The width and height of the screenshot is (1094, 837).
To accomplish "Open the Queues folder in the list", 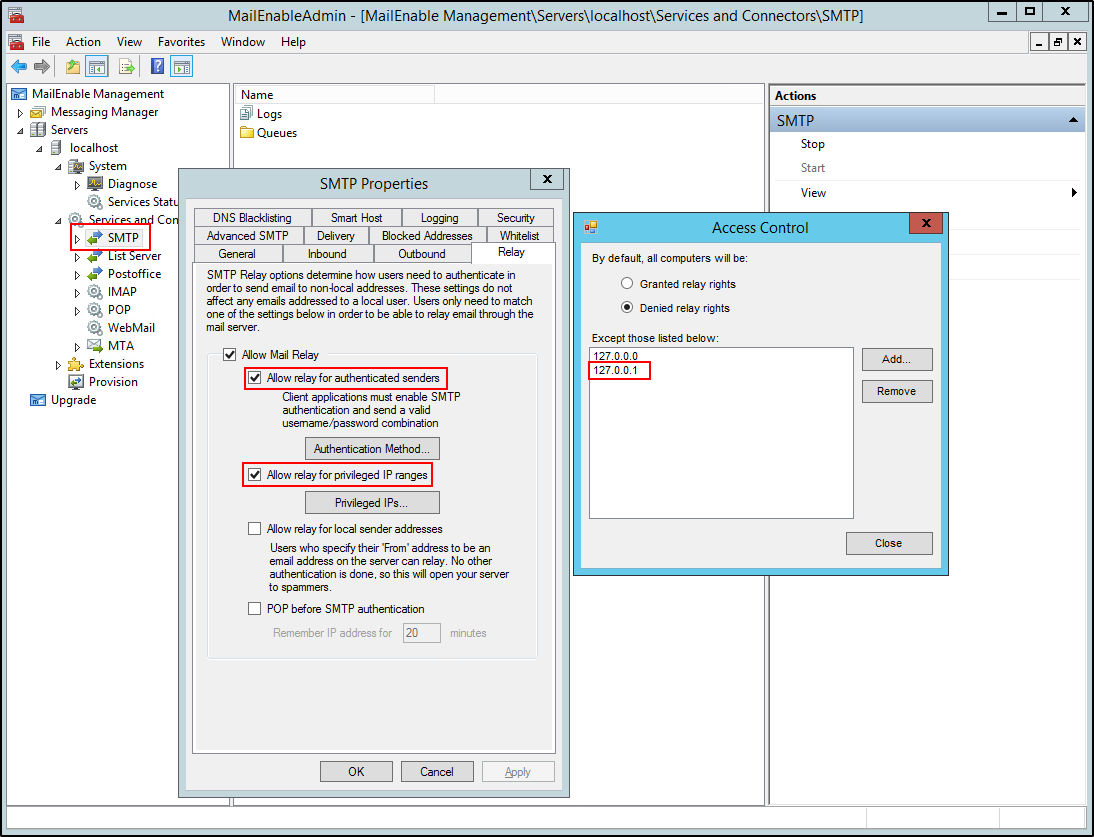I will (x=276, y=133).
